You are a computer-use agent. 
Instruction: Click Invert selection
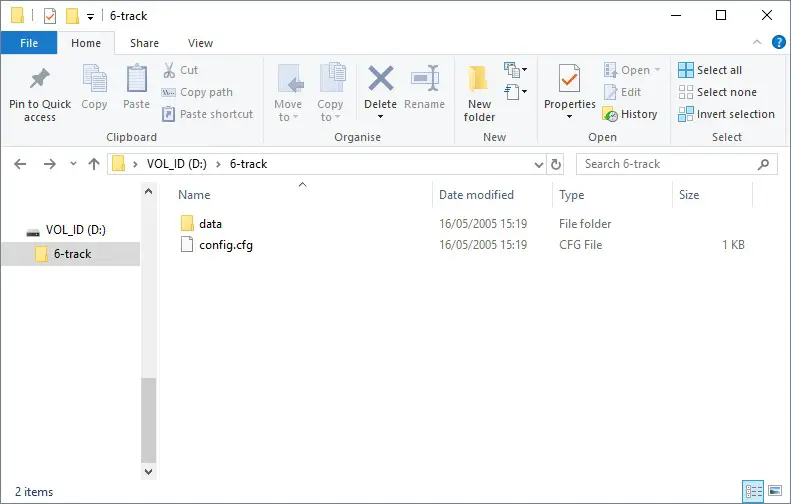(726, 115)
